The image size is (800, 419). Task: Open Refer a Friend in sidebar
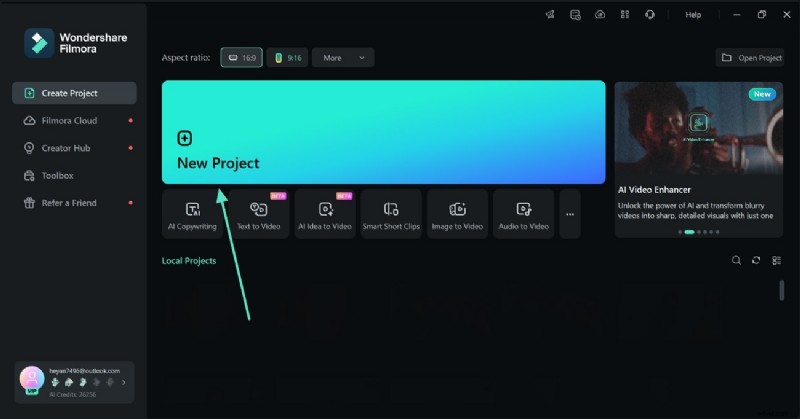pos(74,203)
